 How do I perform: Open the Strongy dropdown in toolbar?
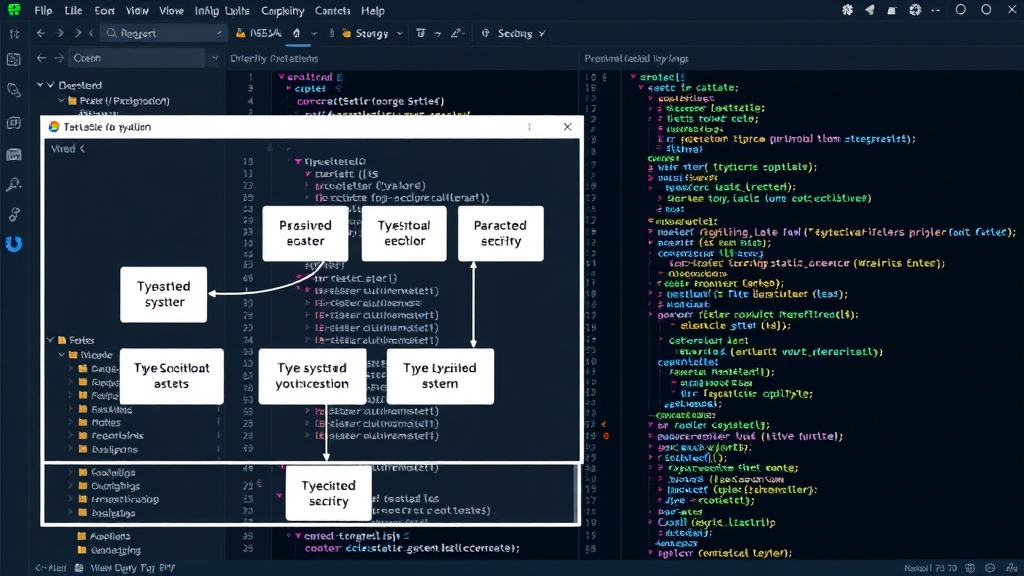[372, 33]
